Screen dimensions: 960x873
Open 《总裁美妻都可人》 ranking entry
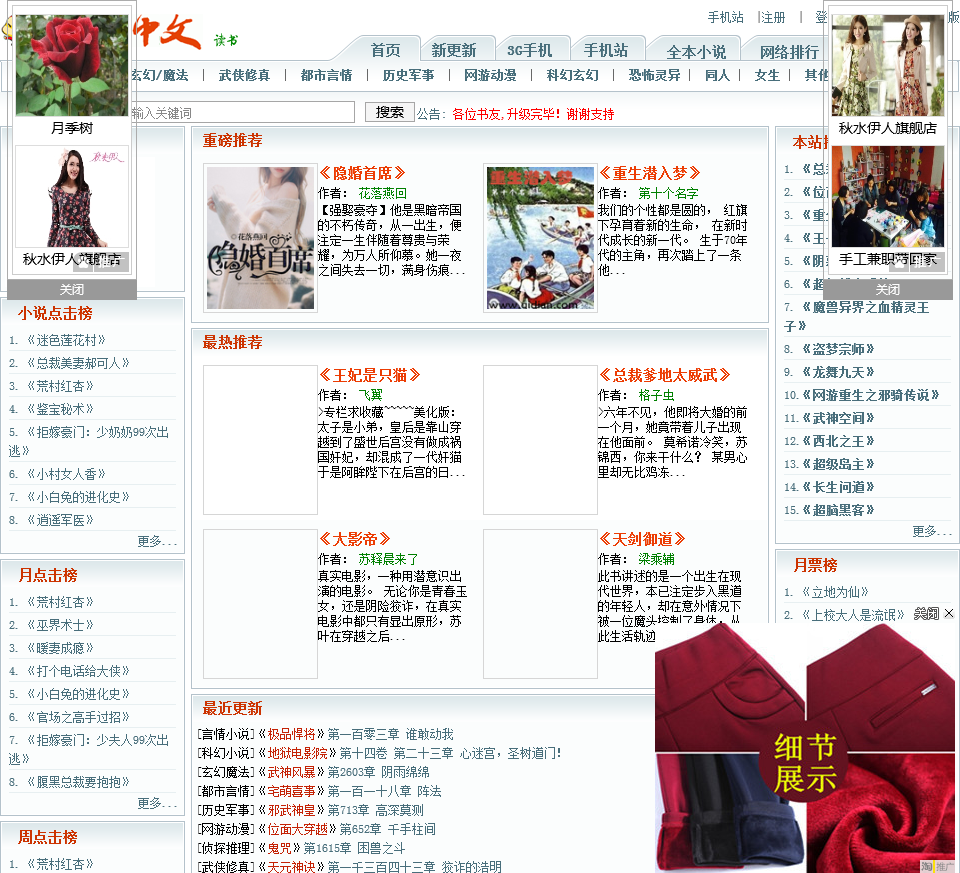click(x=78, y=363)
